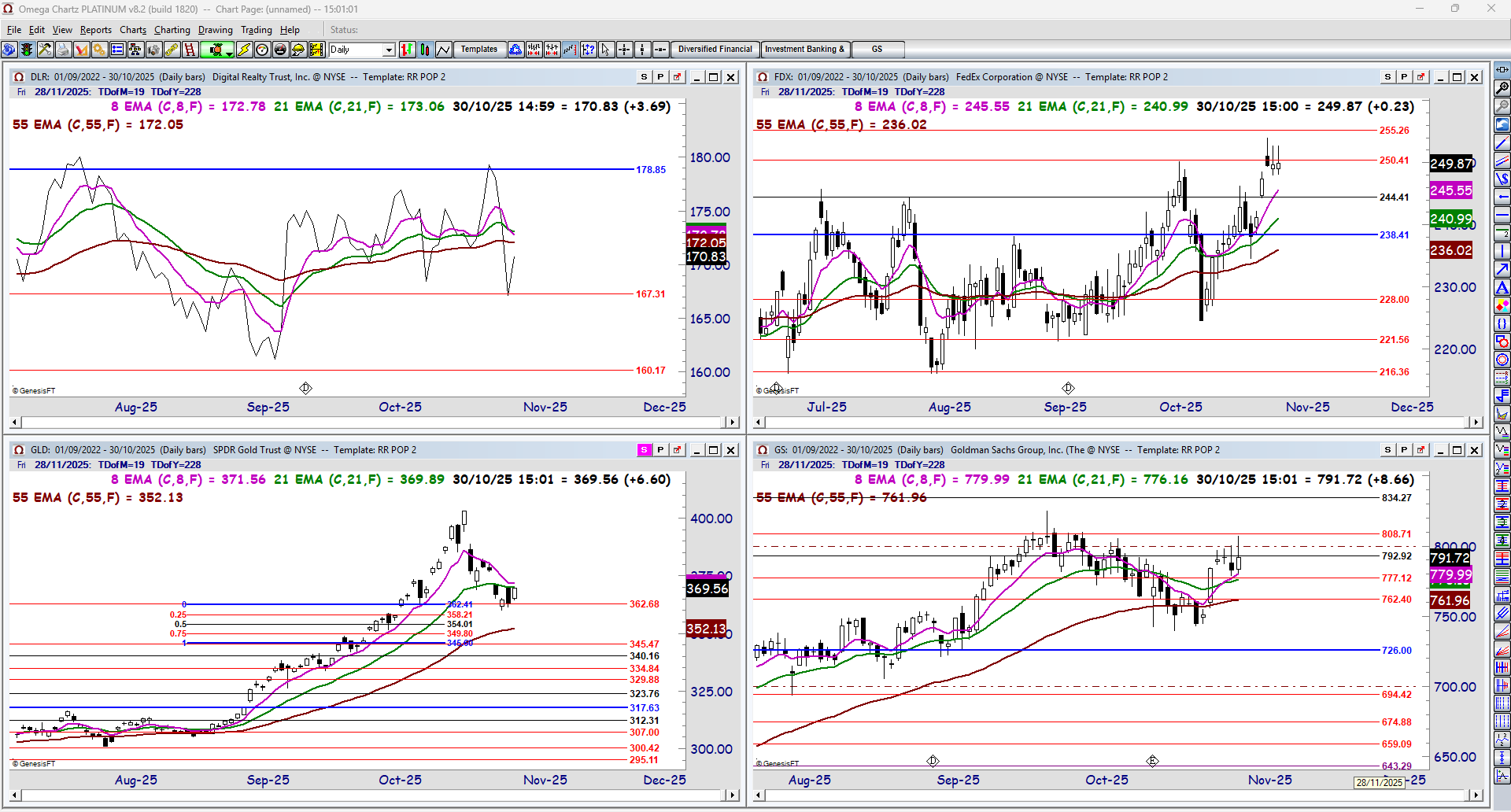Open the Help menu
1511x812 pixels.
pos(290,30)
